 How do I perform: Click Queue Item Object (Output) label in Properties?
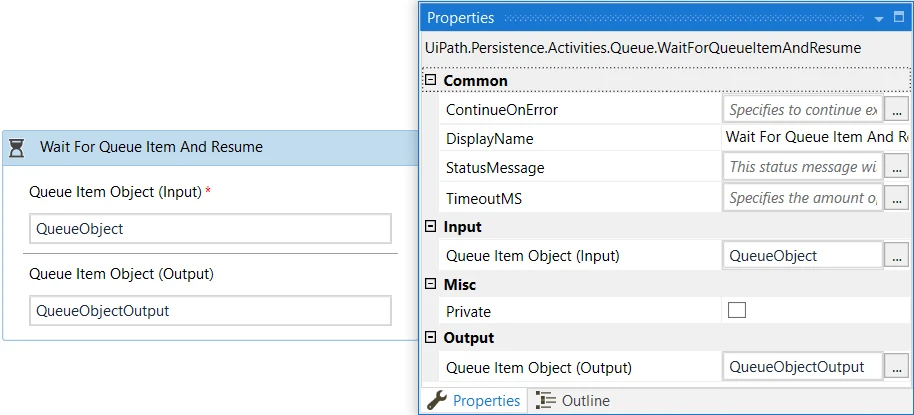[x=539, y=368]
